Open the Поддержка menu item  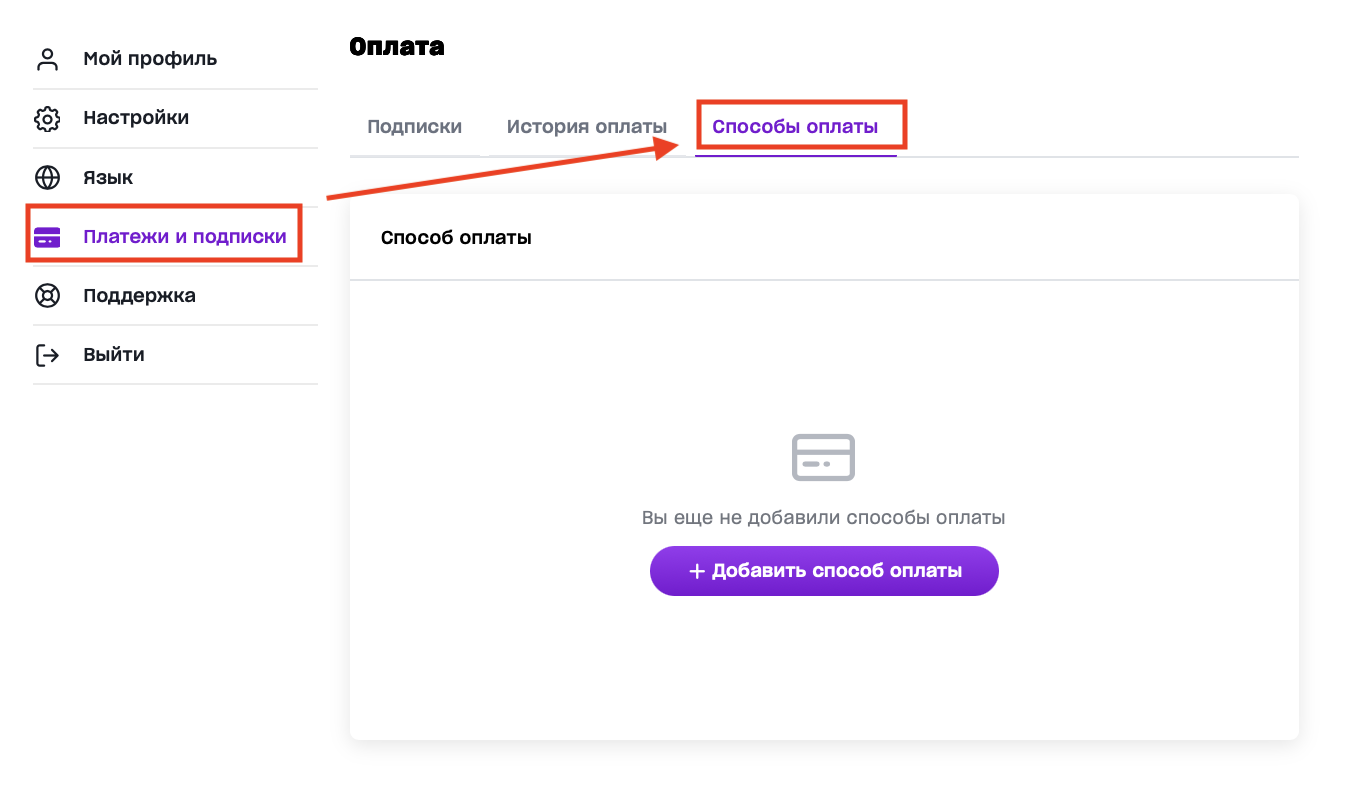[139, 296]
